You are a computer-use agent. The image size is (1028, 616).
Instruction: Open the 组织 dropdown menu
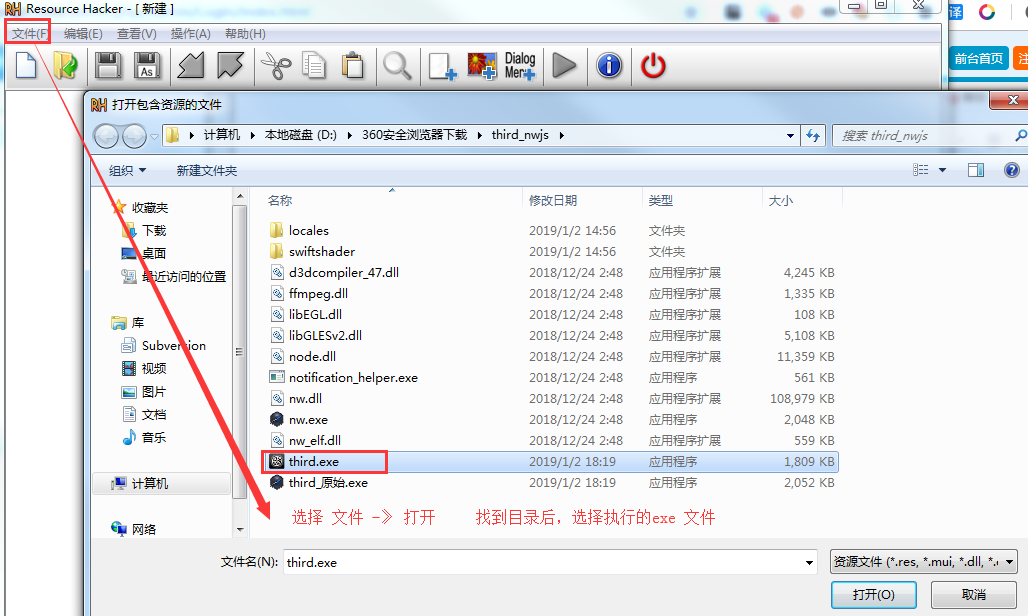127,171
